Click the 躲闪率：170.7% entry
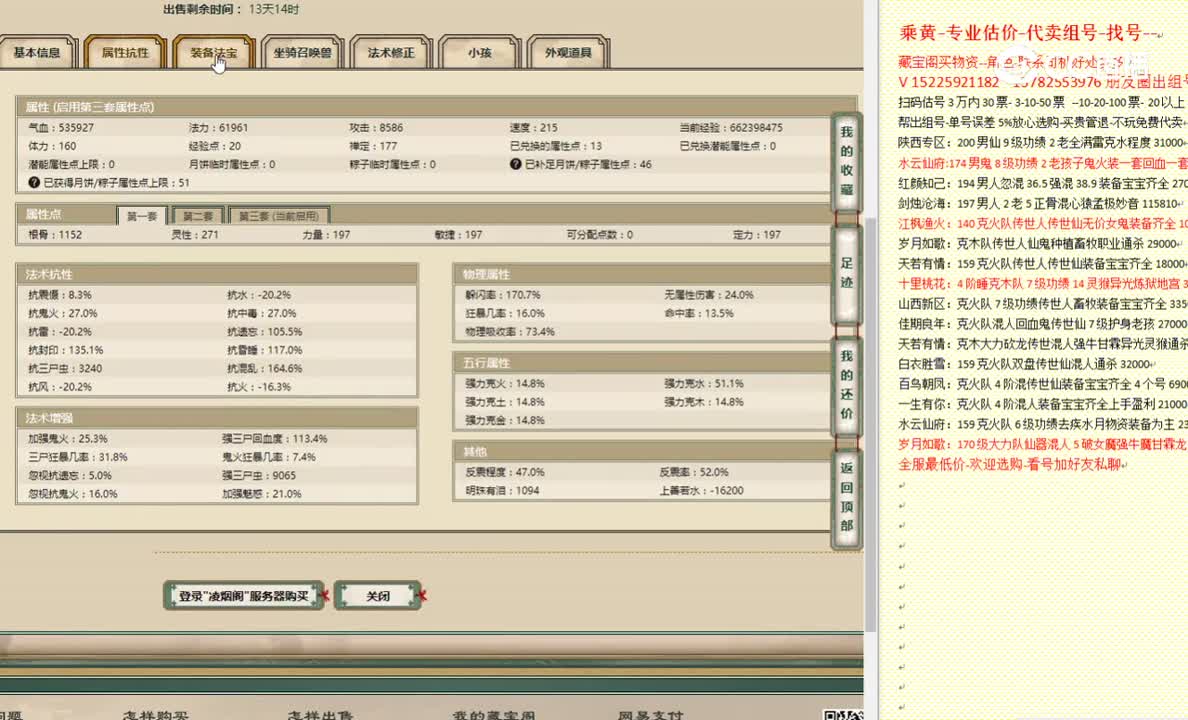 [x=503, y=295]
